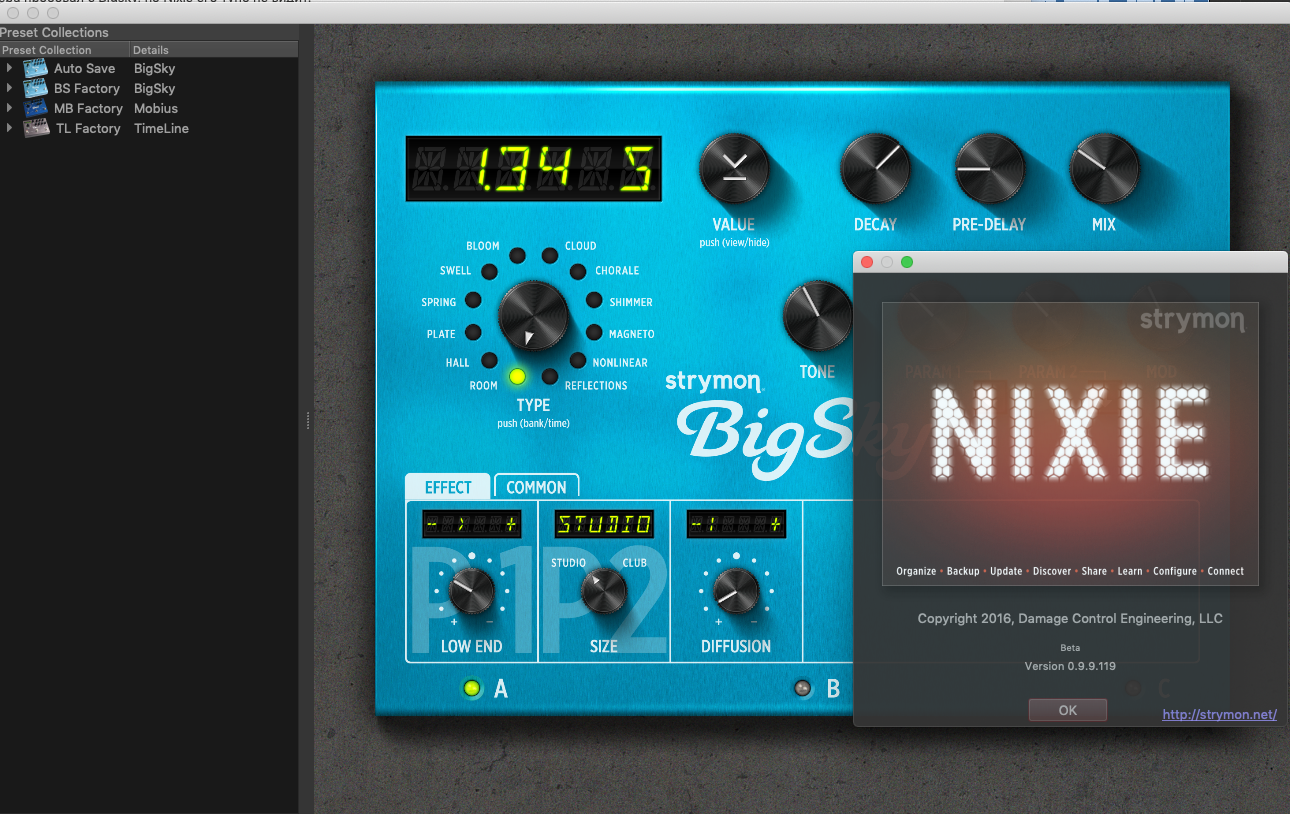Click the Version 0.9.9.119 text

point(1070,666)
